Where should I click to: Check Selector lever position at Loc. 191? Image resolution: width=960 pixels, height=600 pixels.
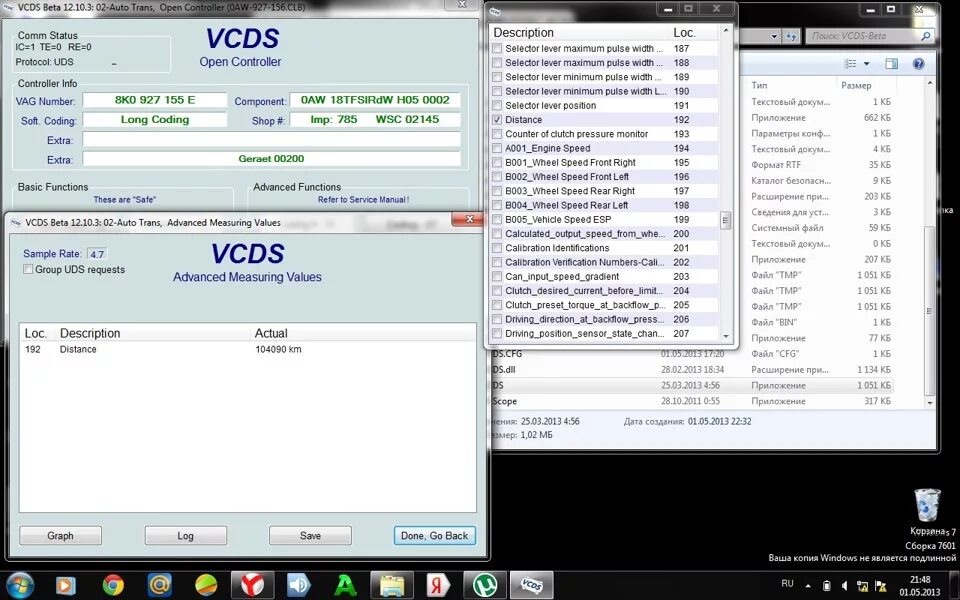point(497,105)
